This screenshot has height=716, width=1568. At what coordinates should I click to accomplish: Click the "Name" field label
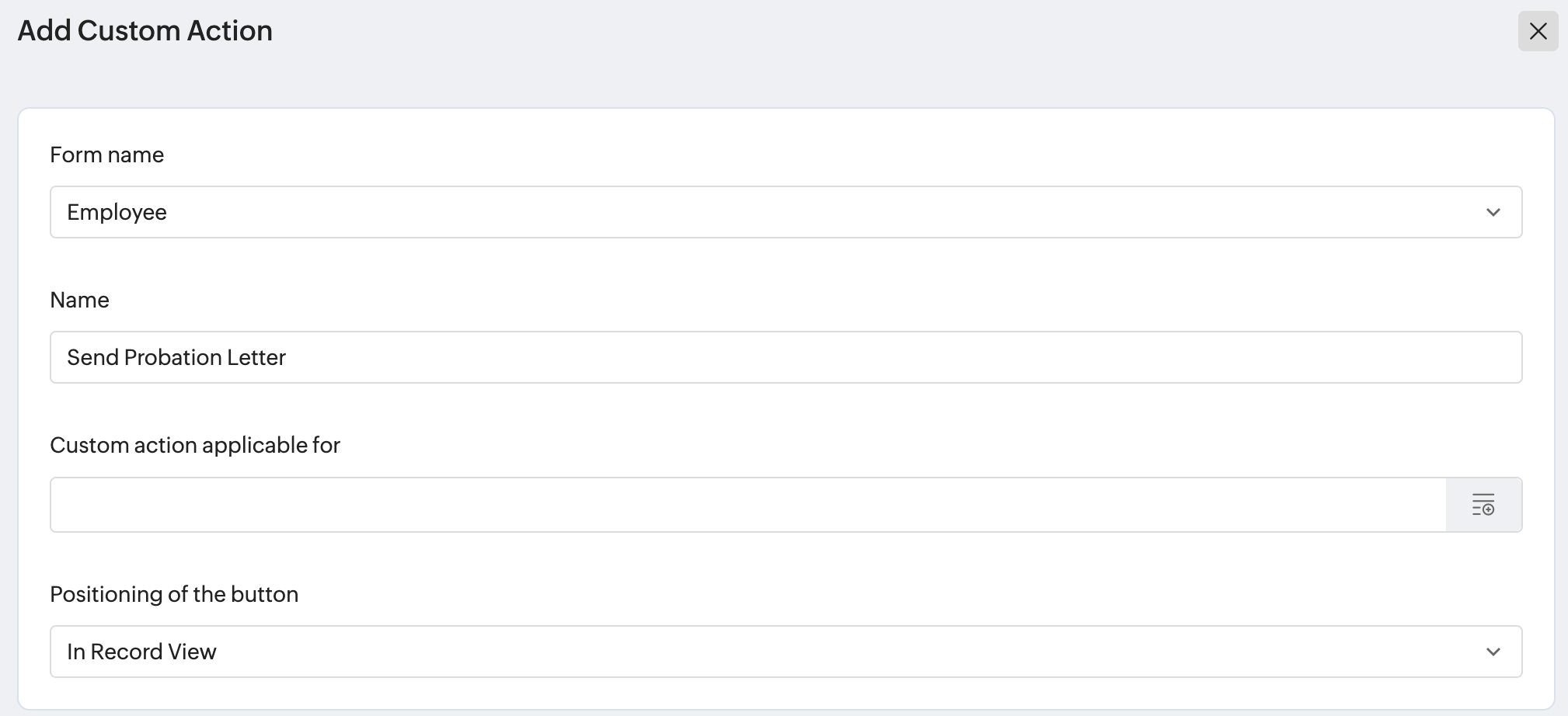tap(79, 300)
